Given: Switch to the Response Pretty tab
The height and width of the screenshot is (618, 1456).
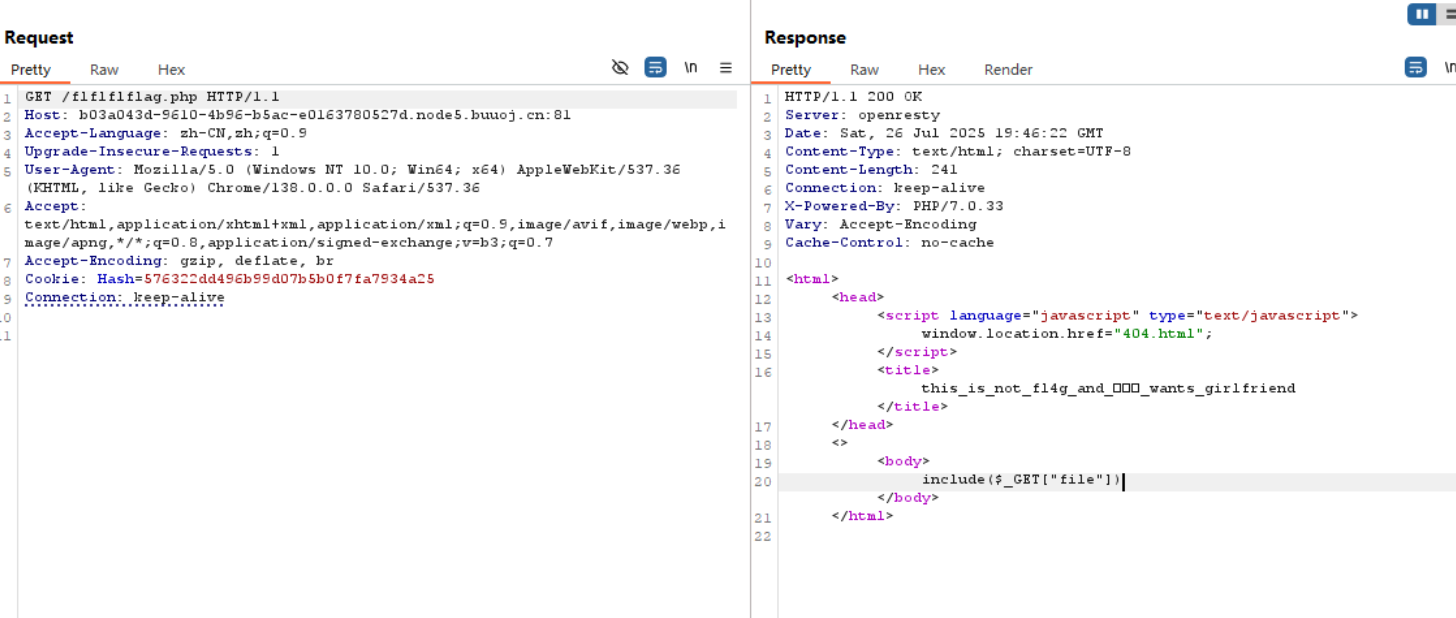Looking at the screenshot, I should pyautogui.click(x=791, y=70).
